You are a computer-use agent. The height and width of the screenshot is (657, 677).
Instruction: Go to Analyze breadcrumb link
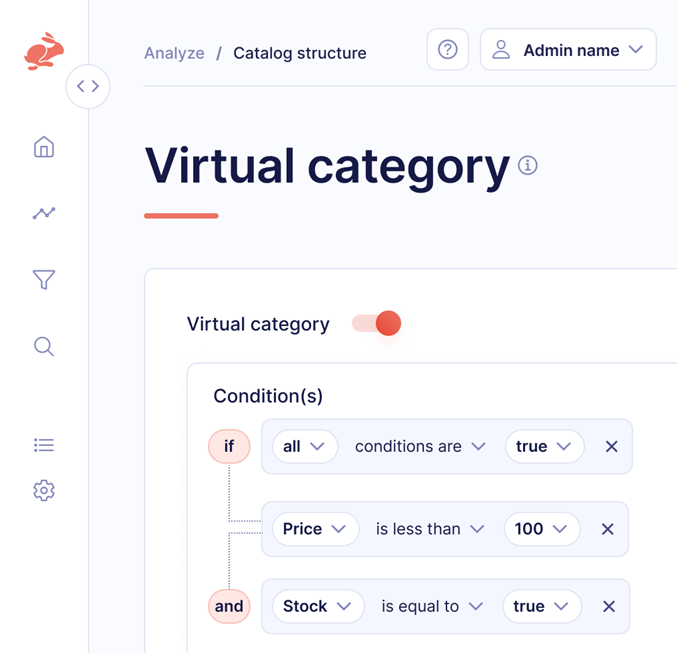pyautogui.click(x=174, y=53)
